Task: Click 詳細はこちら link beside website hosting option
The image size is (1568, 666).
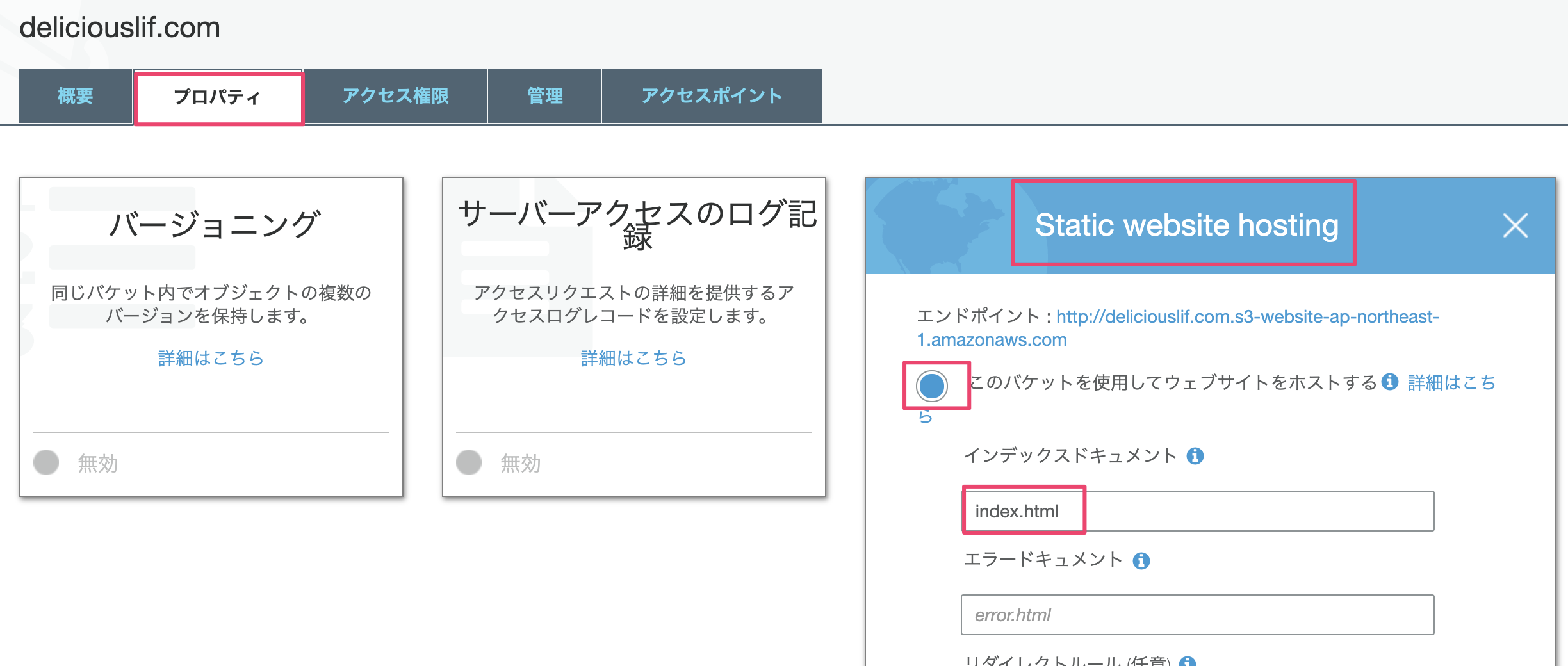Action: coord(1451,382)
